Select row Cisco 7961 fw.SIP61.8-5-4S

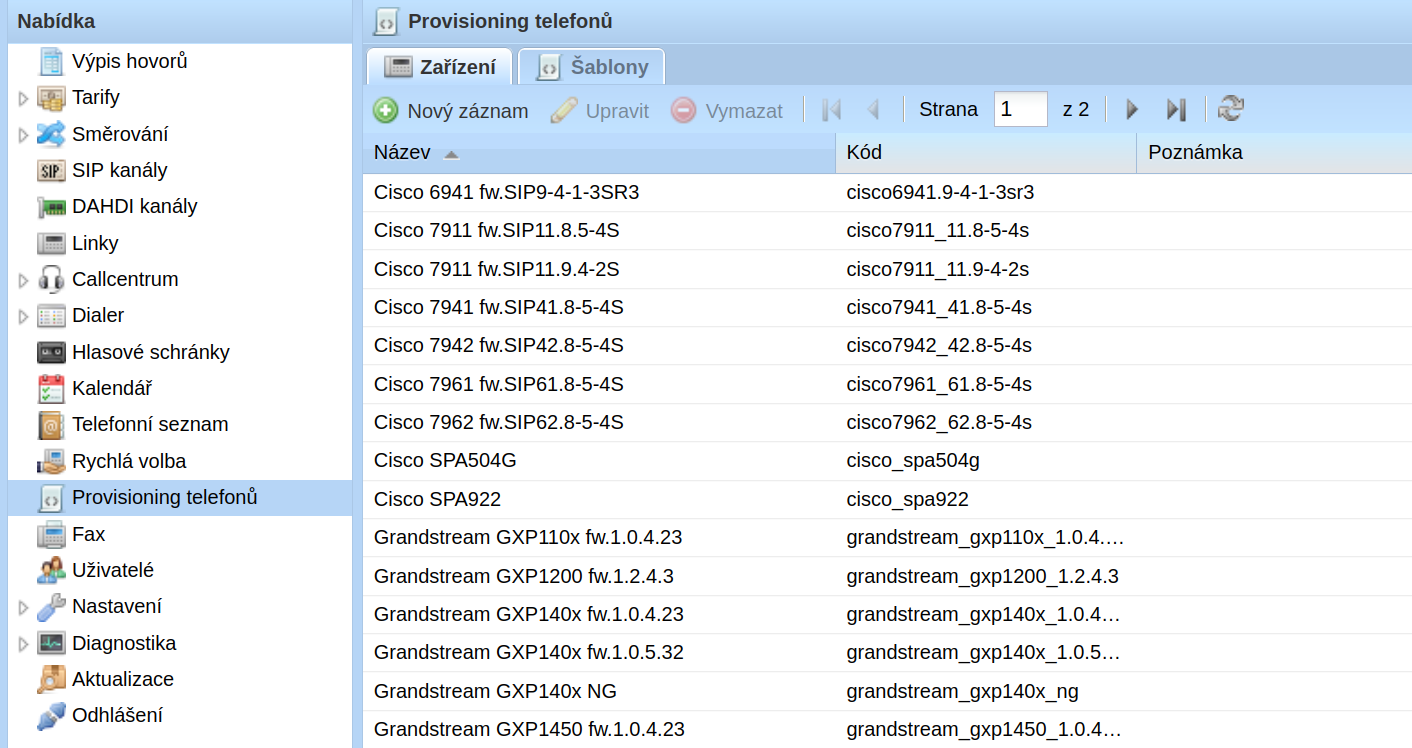click(x=887, y=384)
